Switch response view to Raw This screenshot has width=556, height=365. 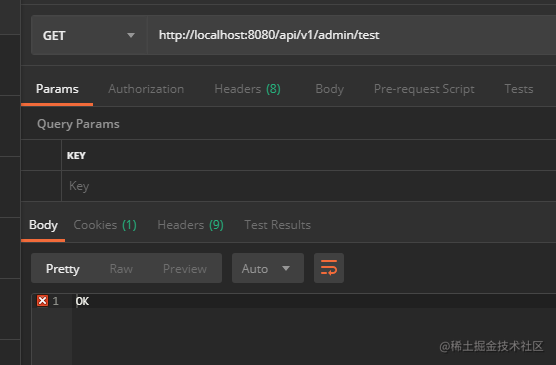(121, 269)
